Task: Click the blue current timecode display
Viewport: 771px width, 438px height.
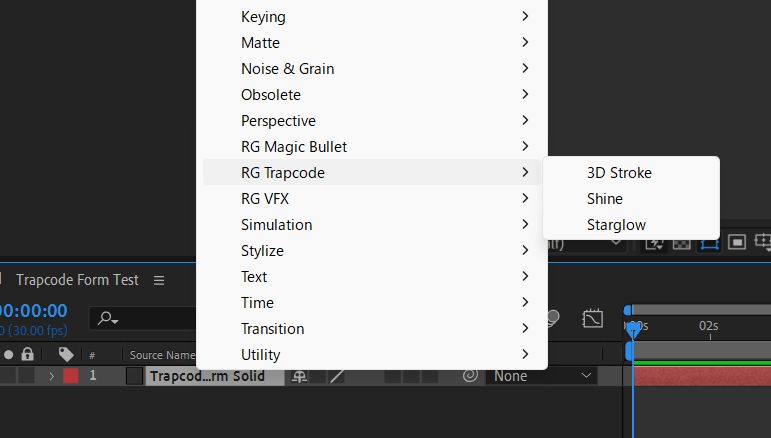Action: tap(33, 311)
